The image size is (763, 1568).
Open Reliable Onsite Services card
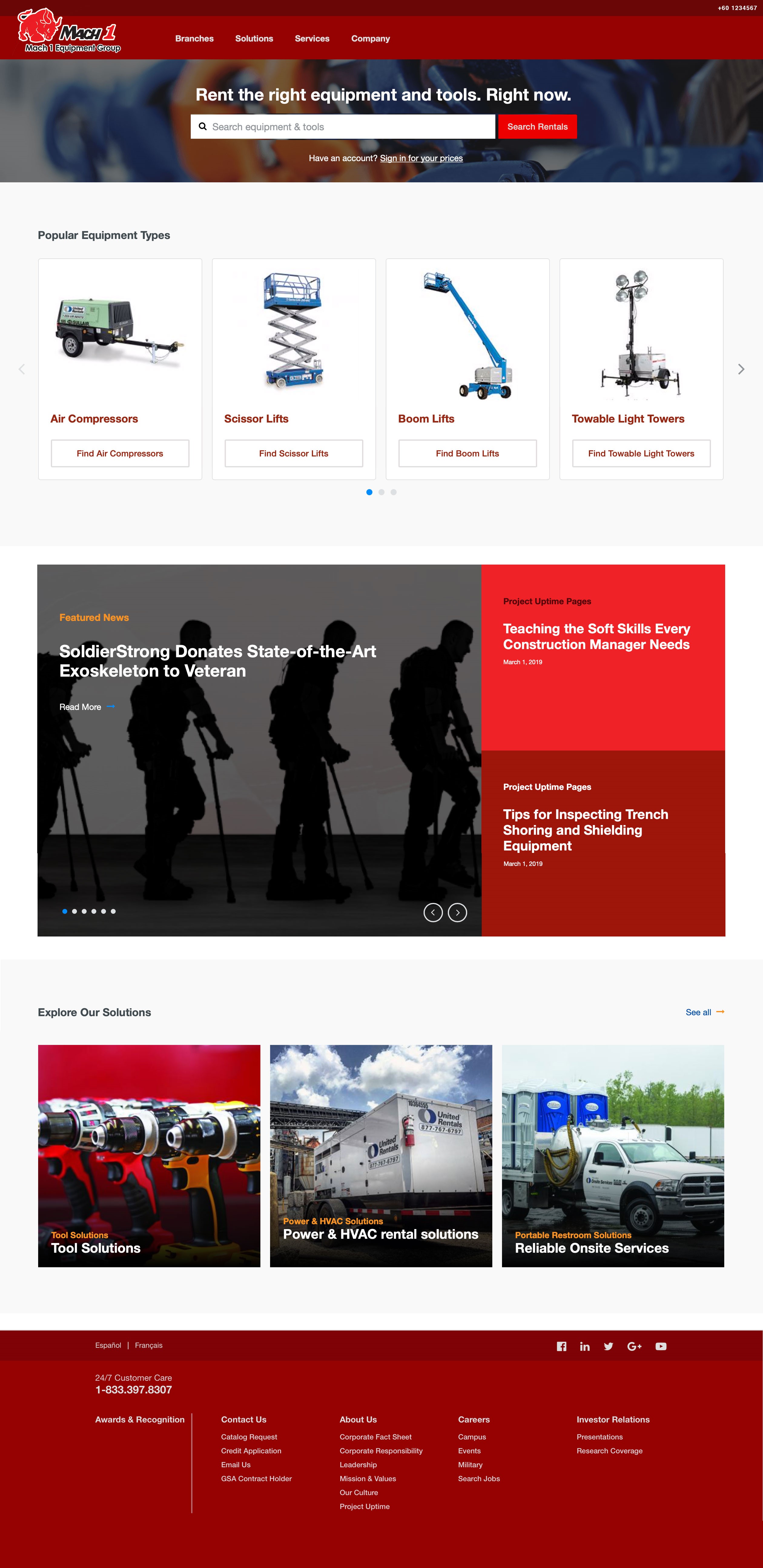(613, 1156)
